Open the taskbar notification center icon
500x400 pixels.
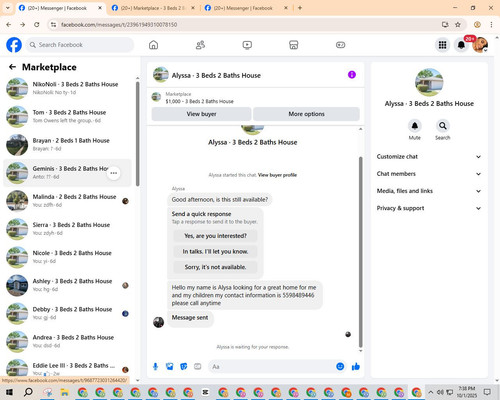click(x=487, y=392)
